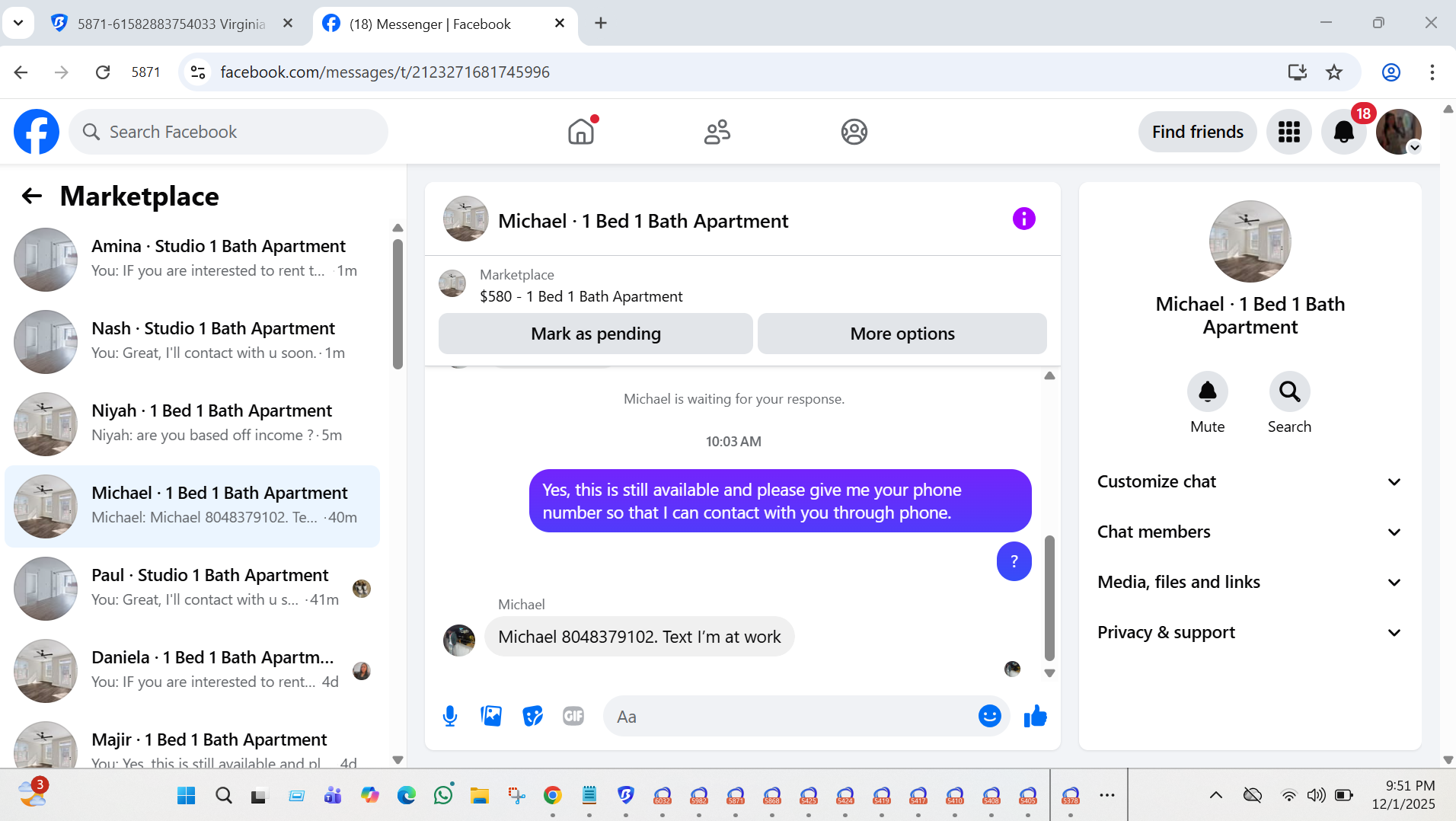Open Chrome three-dot menu

click(x=1432, y=72)
